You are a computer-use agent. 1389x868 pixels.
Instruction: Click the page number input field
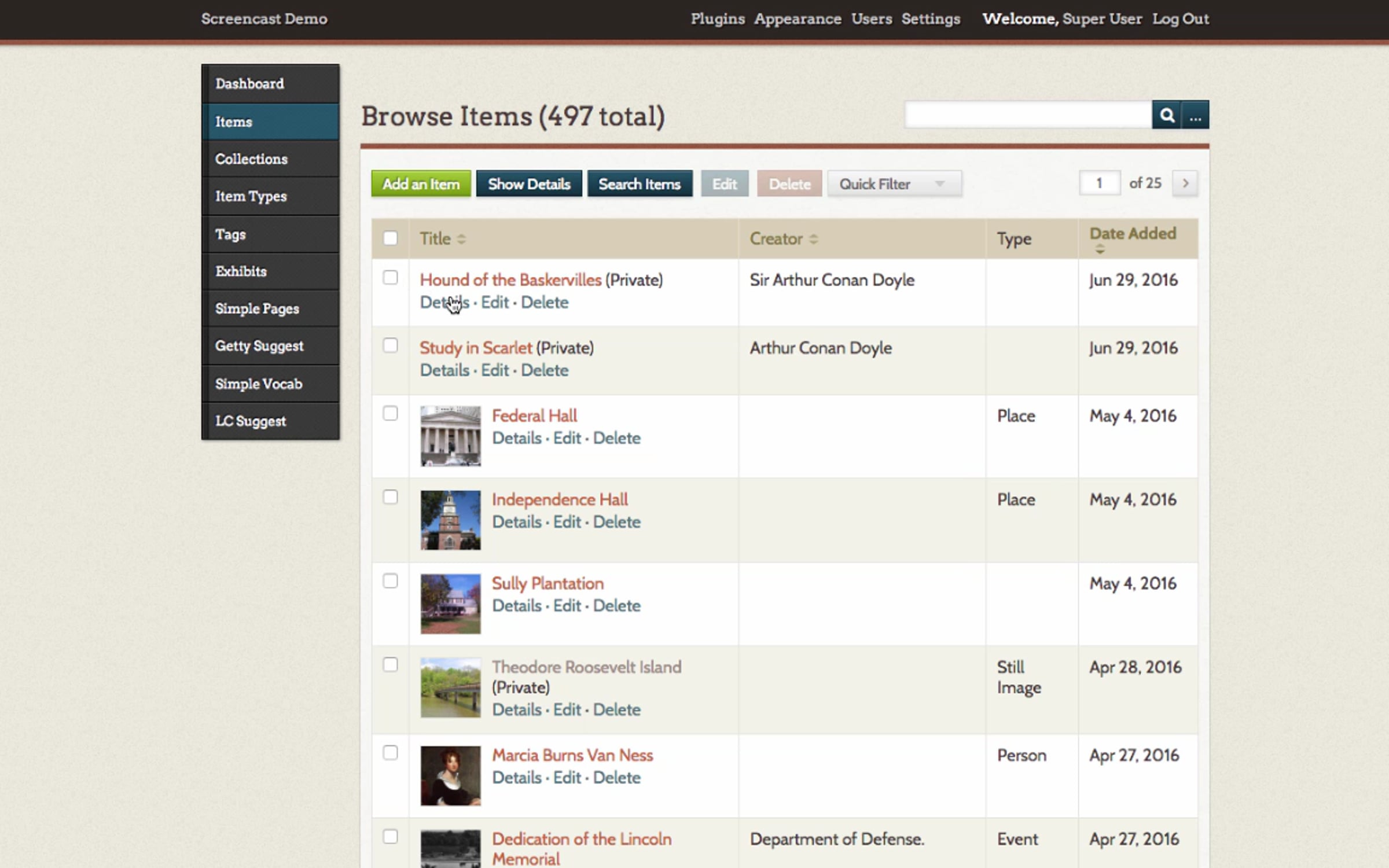click(1099, 183)
